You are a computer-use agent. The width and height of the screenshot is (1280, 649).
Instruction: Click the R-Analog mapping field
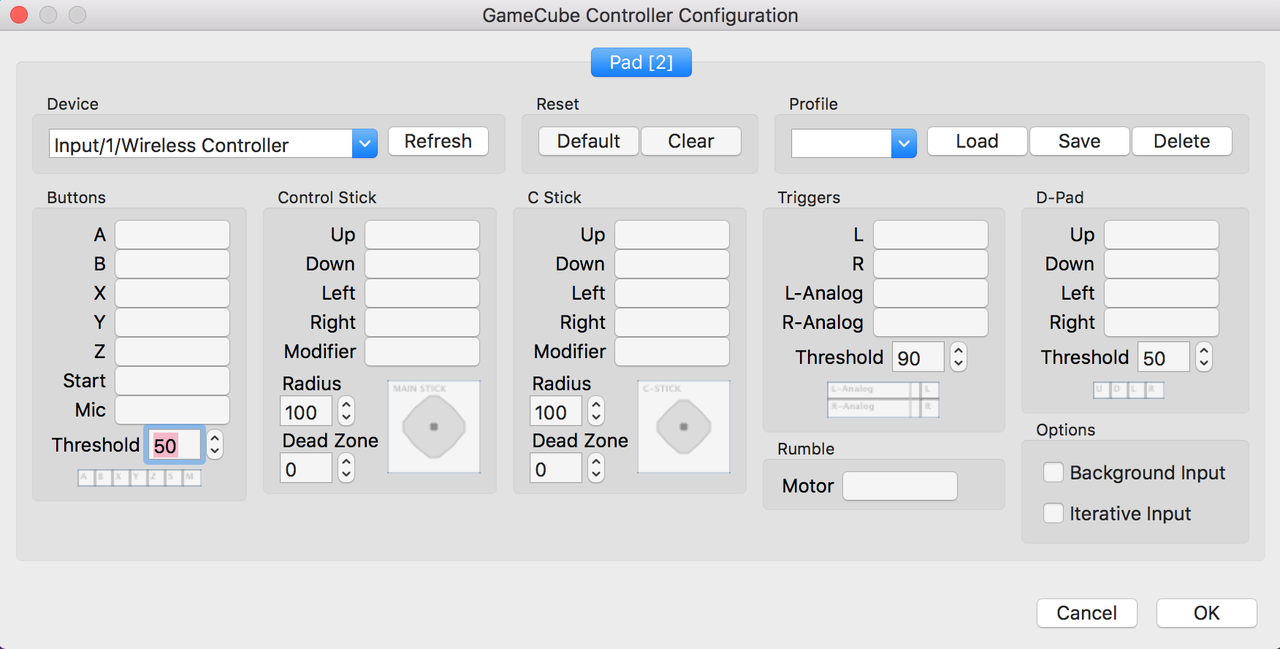(931, 322)
